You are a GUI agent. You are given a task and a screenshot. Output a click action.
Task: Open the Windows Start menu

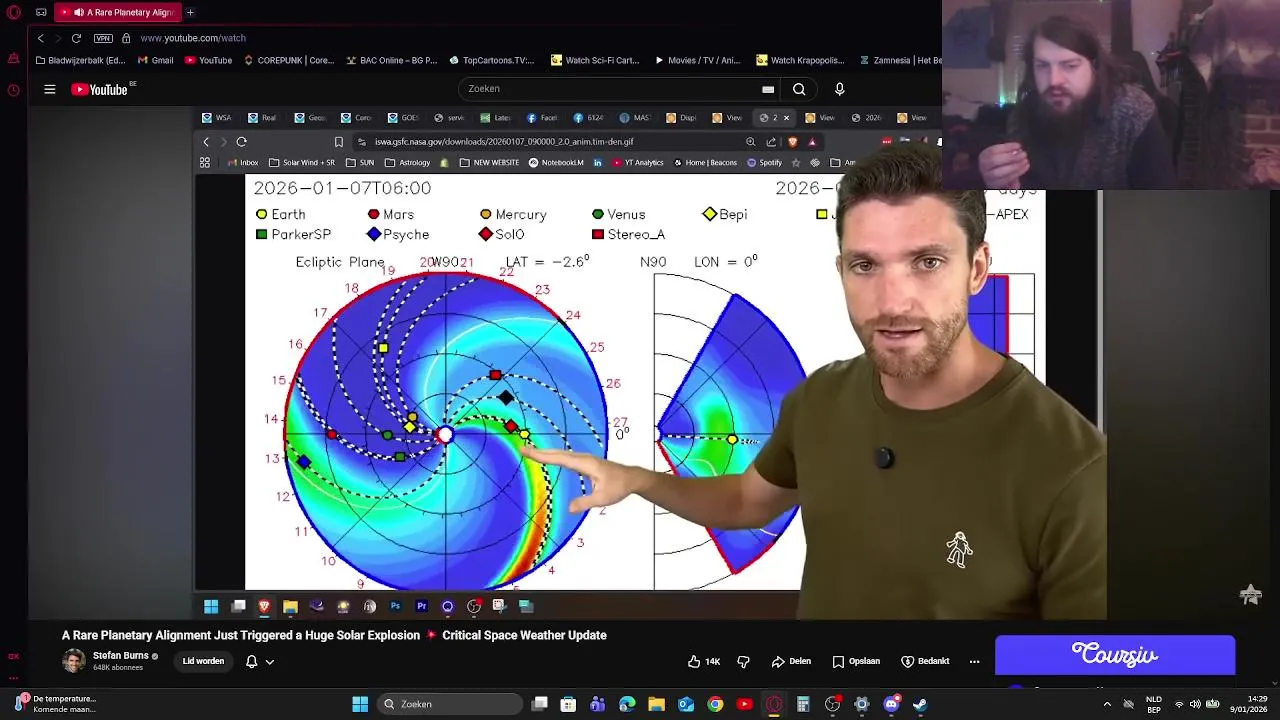point(360,704)
